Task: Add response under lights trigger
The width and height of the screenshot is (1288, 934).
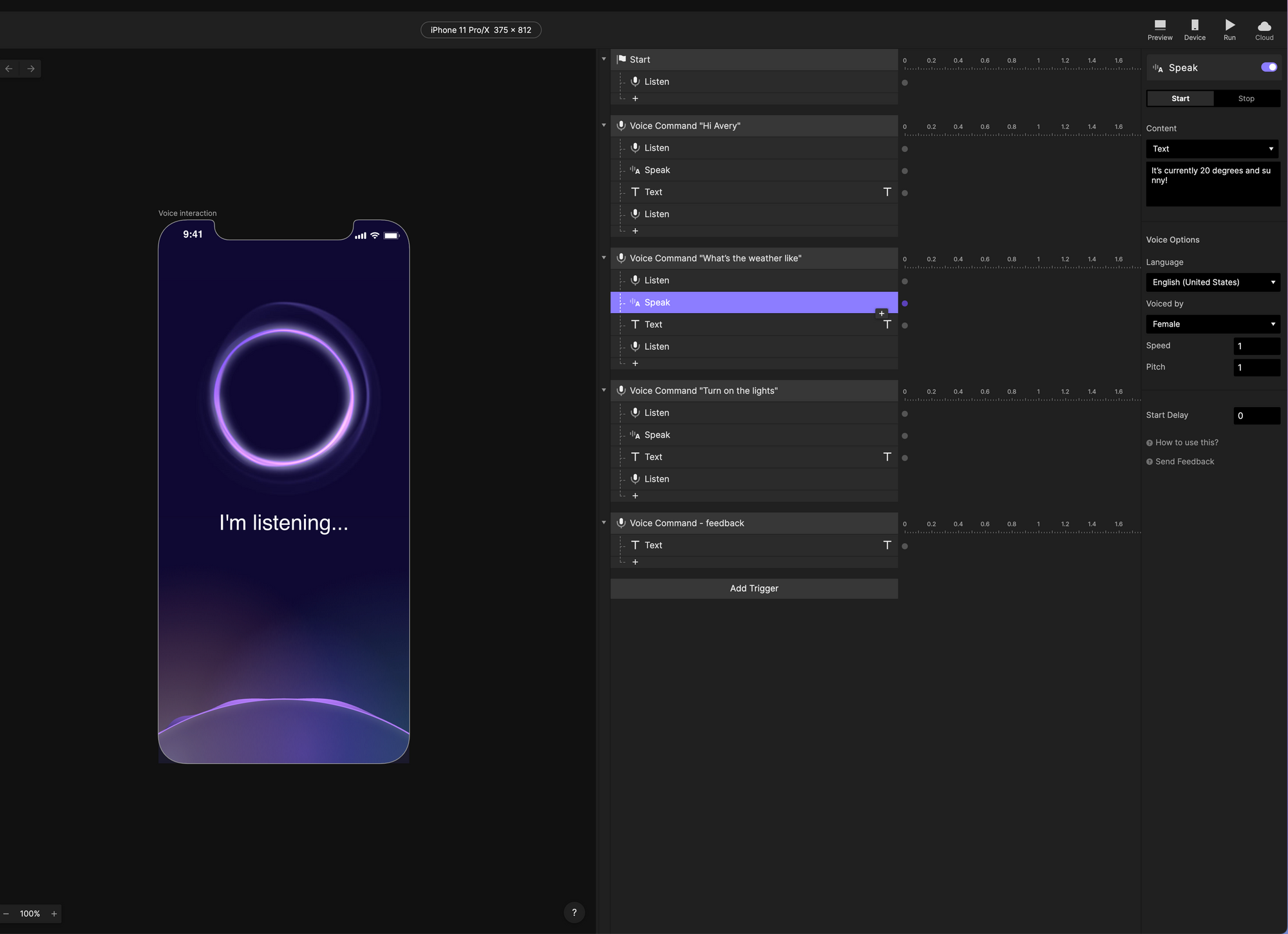Action: 635,495
